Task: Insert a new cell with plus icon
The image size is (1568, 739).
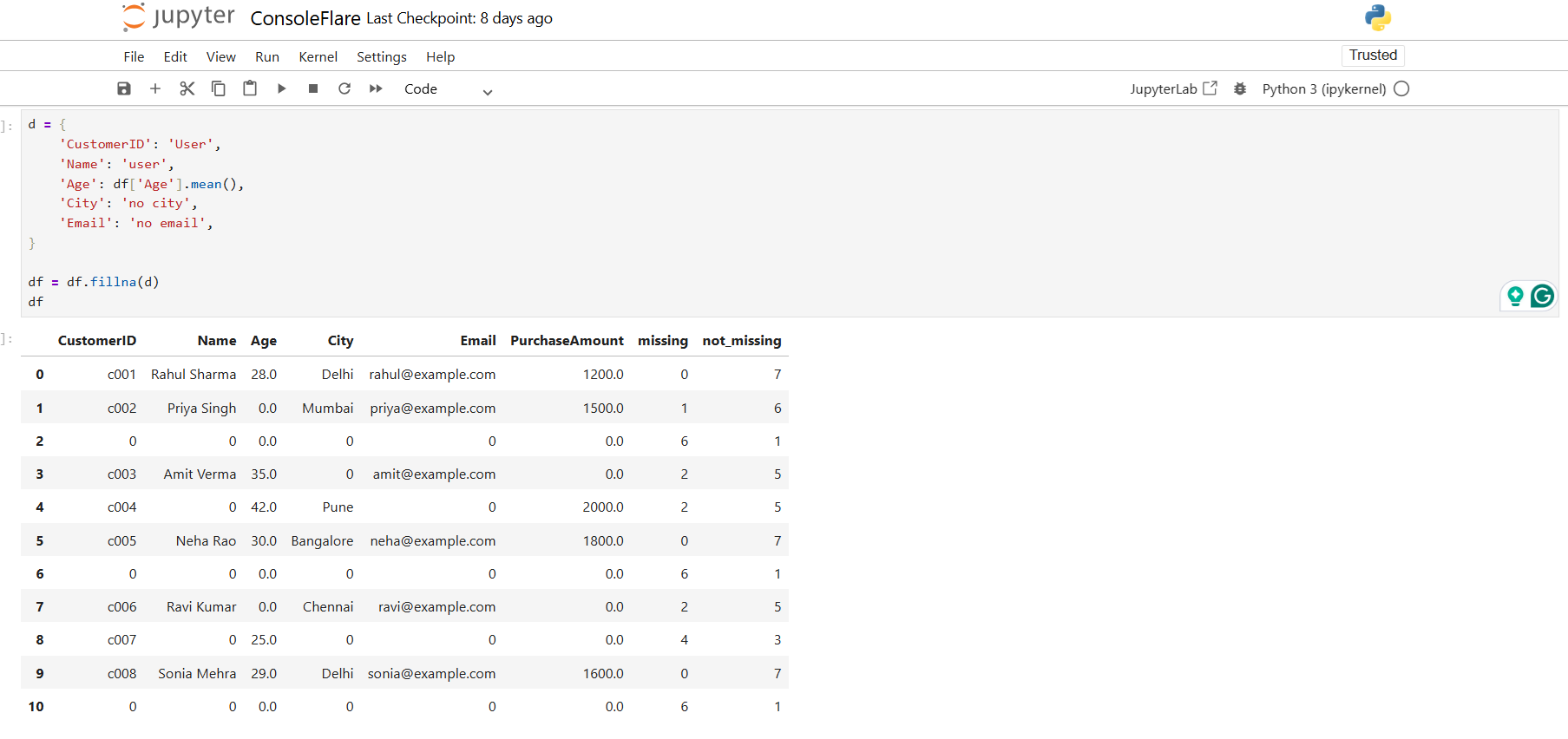Action: pos(155,88)
